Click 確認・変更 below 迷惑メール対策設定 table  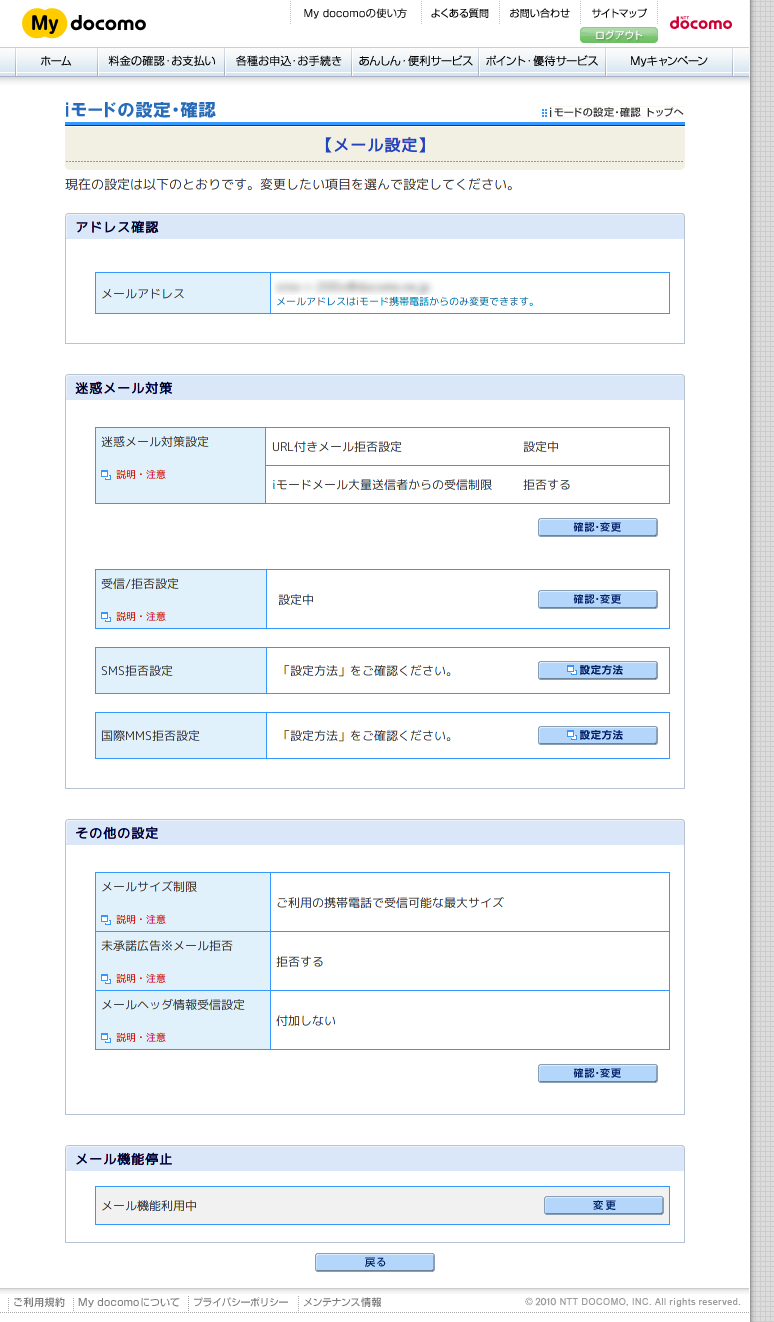click(598, 527)
